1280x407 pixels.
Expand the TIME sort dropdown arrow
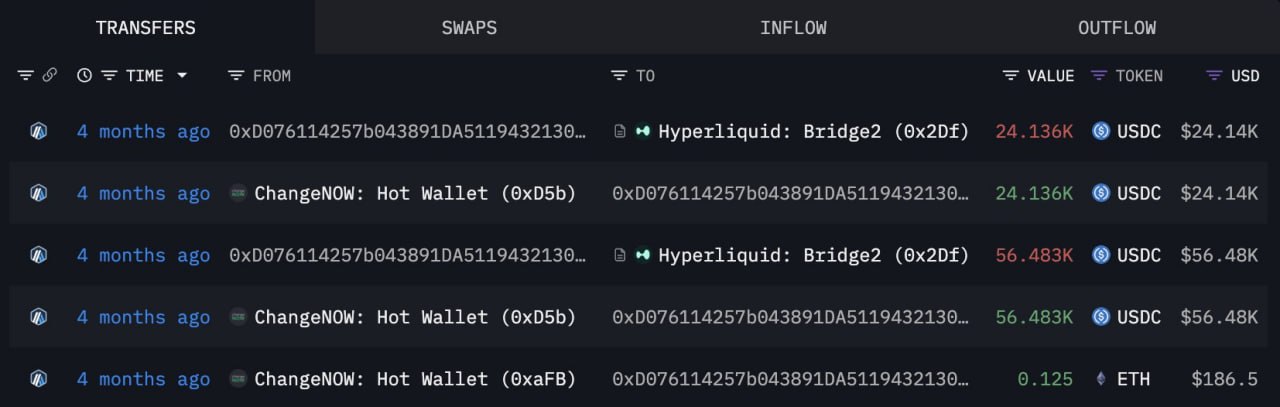click(x=182, y=76)
